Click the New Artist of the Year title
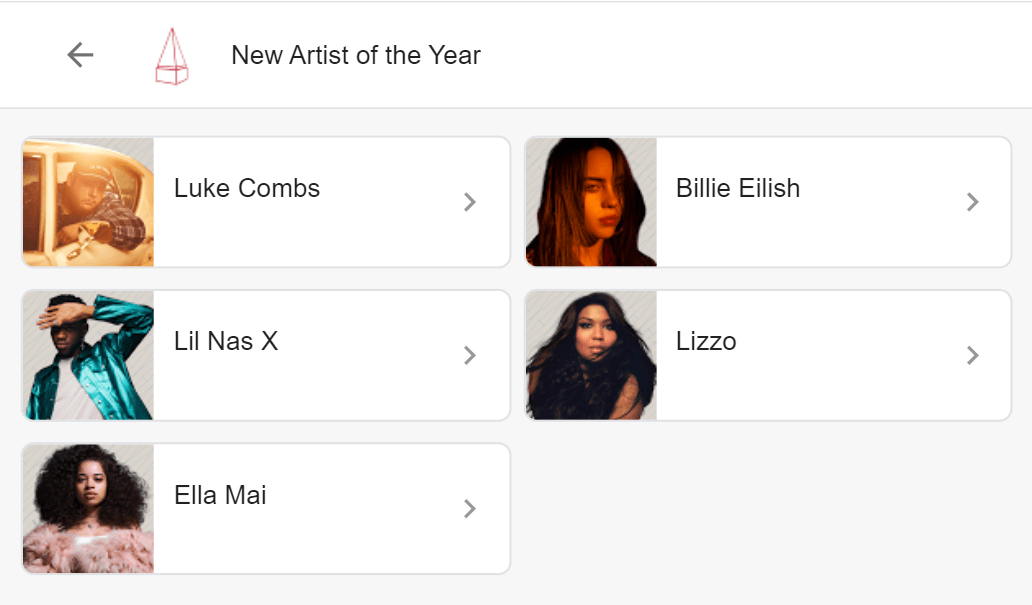Screen dimensions: 1032x605 pyautogui.click(x=356, y=55)
